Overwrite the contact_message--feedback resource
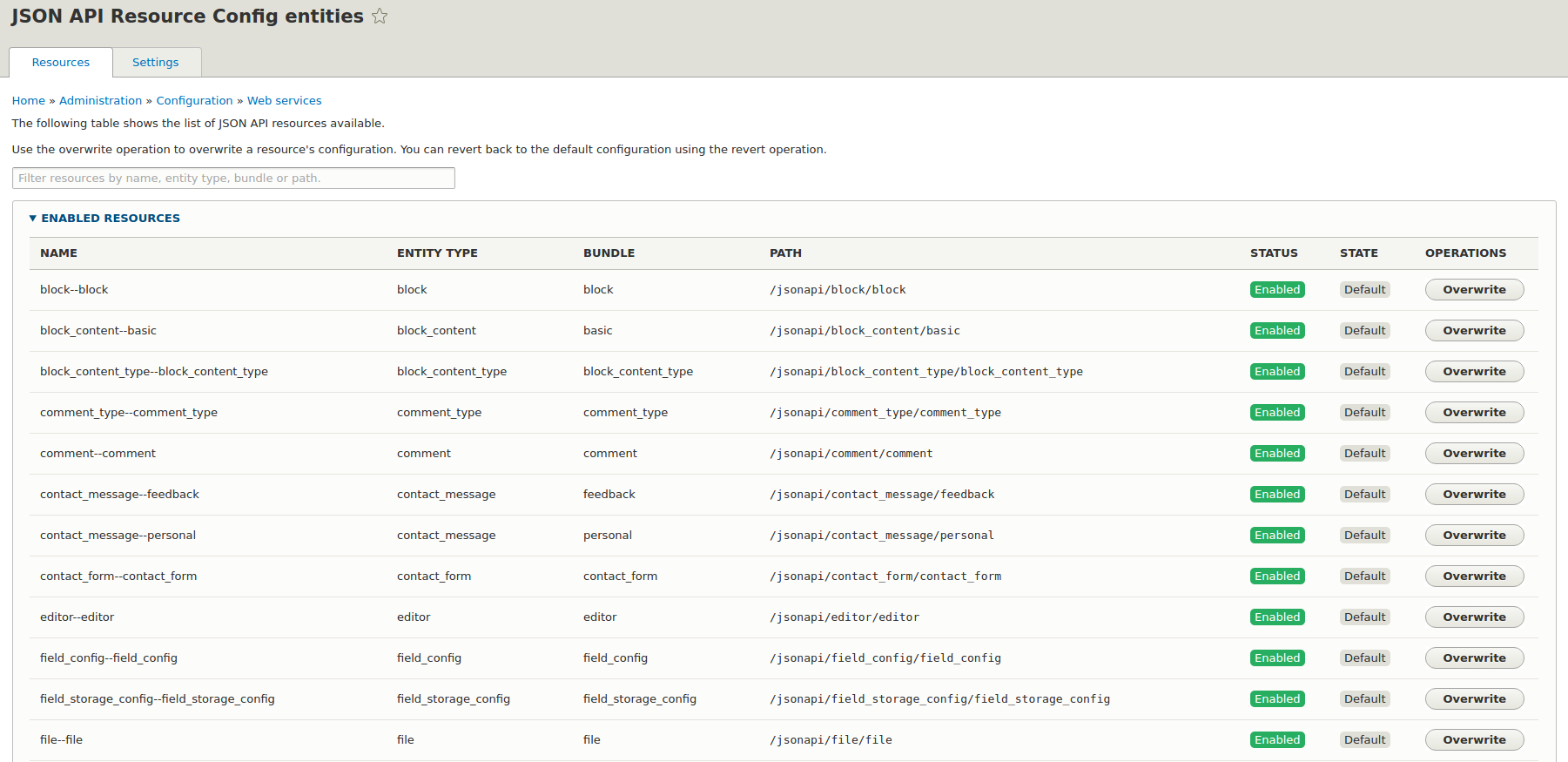 (1473, 495)
